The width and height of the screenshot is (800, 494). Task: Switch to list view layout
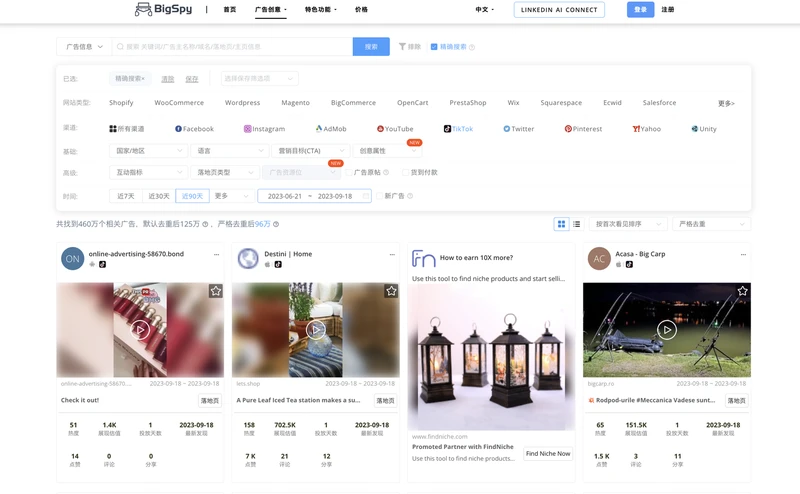(x=577, y=224)
